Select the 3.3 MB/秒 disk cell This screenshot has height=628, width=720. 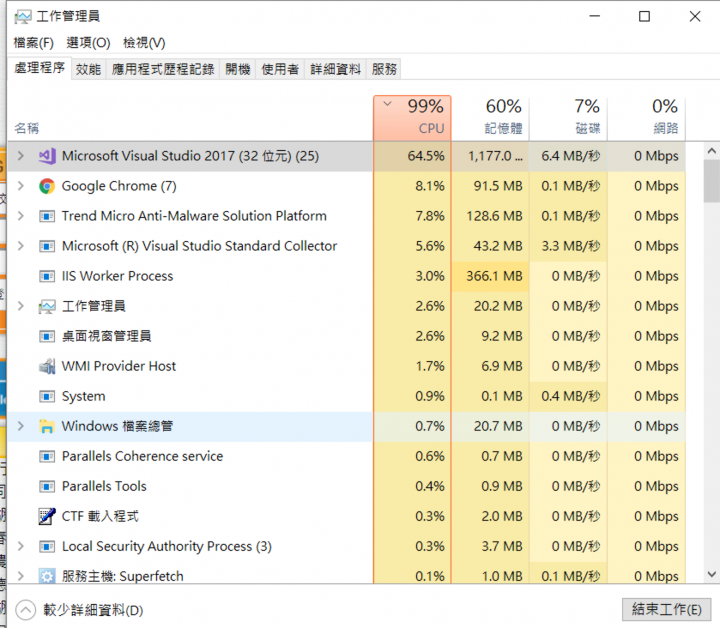[568, 246]
